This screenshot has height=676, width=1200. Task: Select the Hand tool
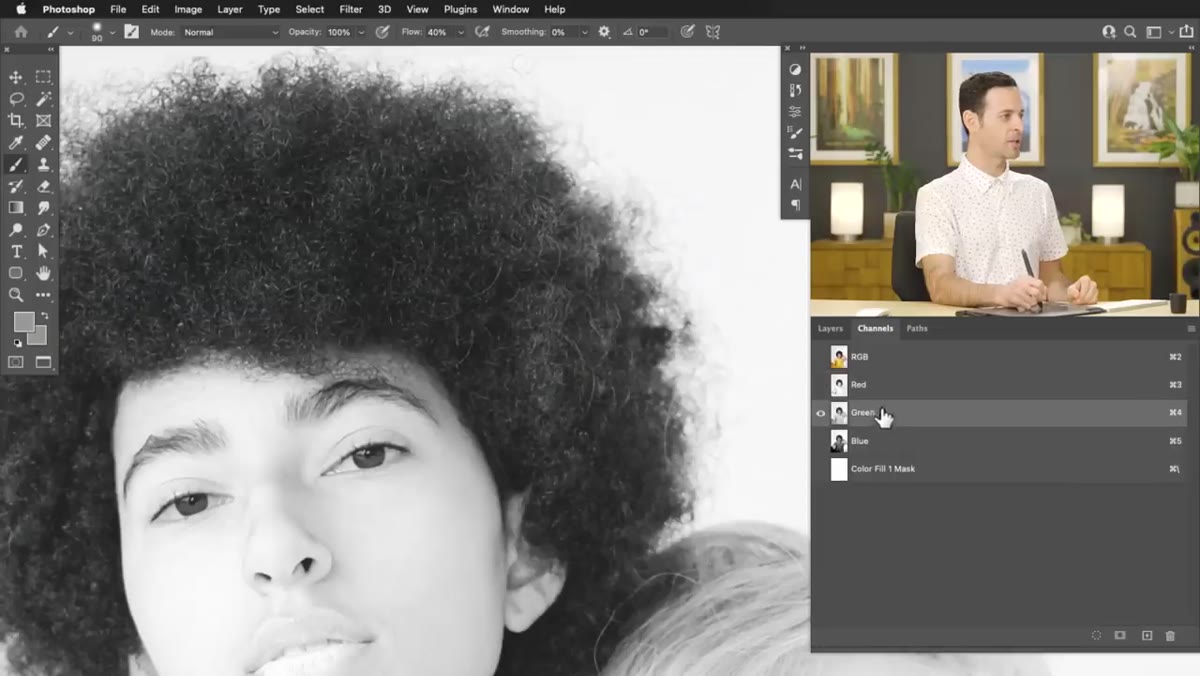(43, 273)
